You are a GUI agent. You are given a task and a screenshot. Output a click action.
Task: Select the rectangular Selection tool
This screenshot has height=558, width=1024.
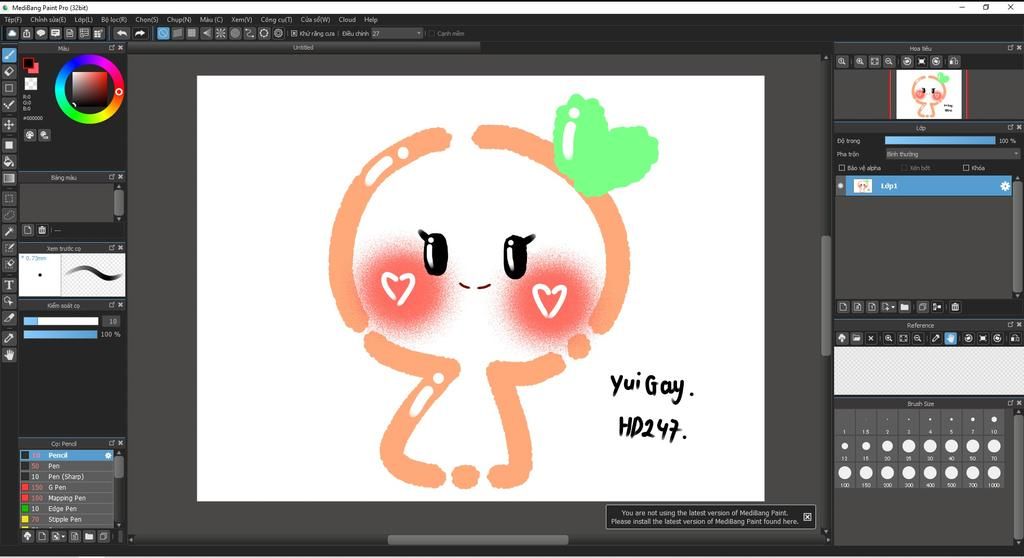(9, 198)
